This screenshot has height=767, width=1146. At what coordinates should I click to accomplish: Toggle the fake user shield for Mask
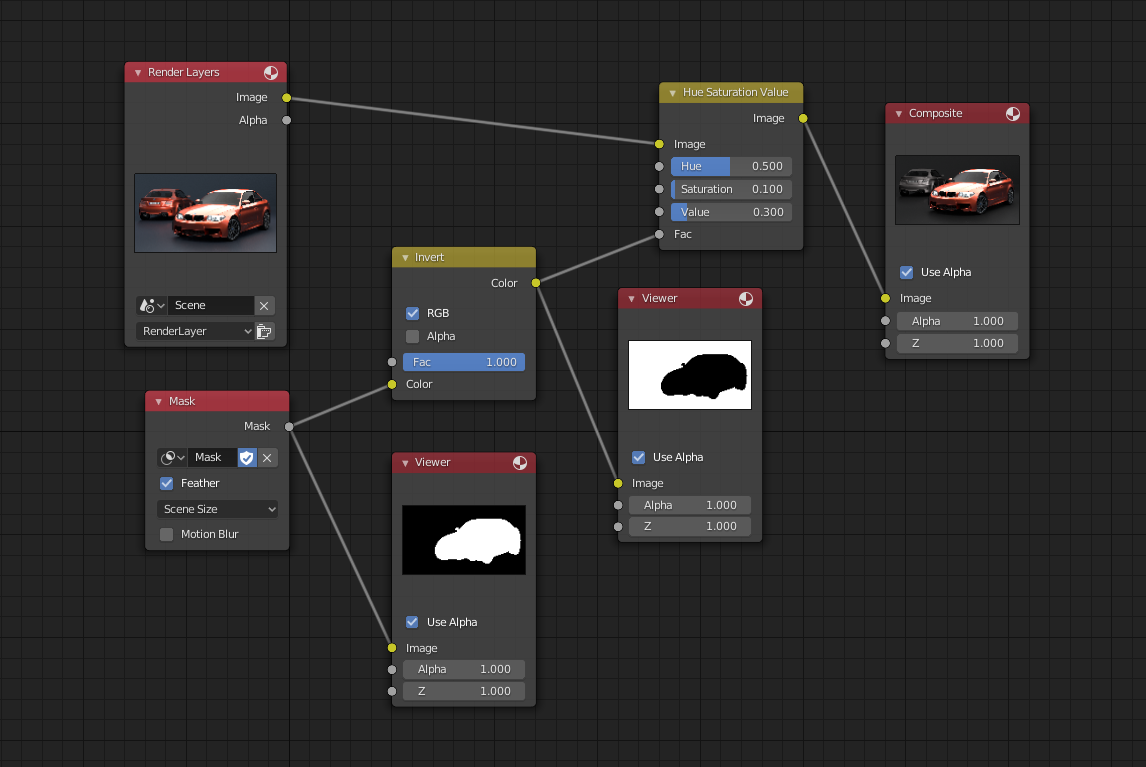pos(246,457)
